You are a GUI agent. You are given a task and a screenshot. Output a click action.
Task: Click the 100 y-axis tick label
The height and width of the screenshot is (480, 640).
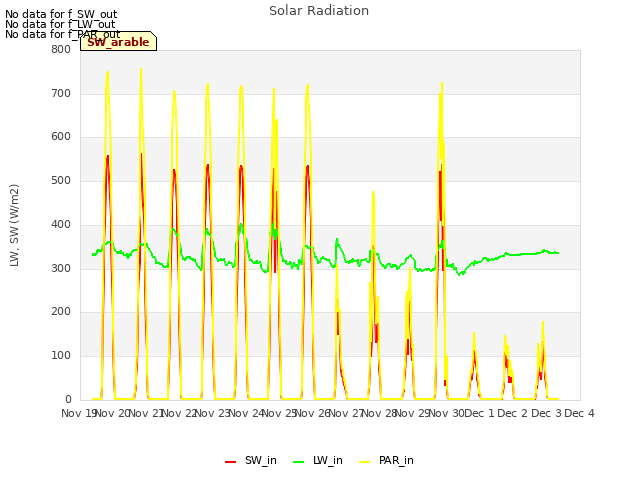pos(61,356)
